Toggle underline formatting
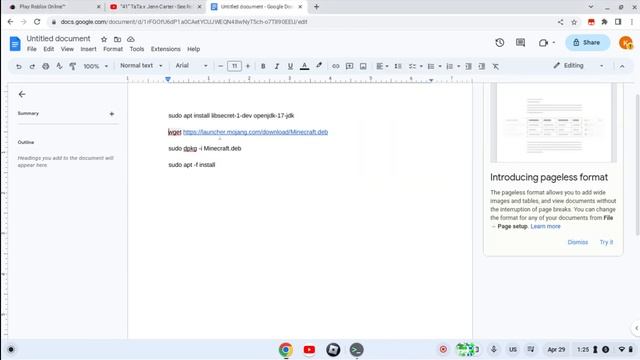This screenshot has width=640, height=360. pyautogui.click(x=290, y=66)
